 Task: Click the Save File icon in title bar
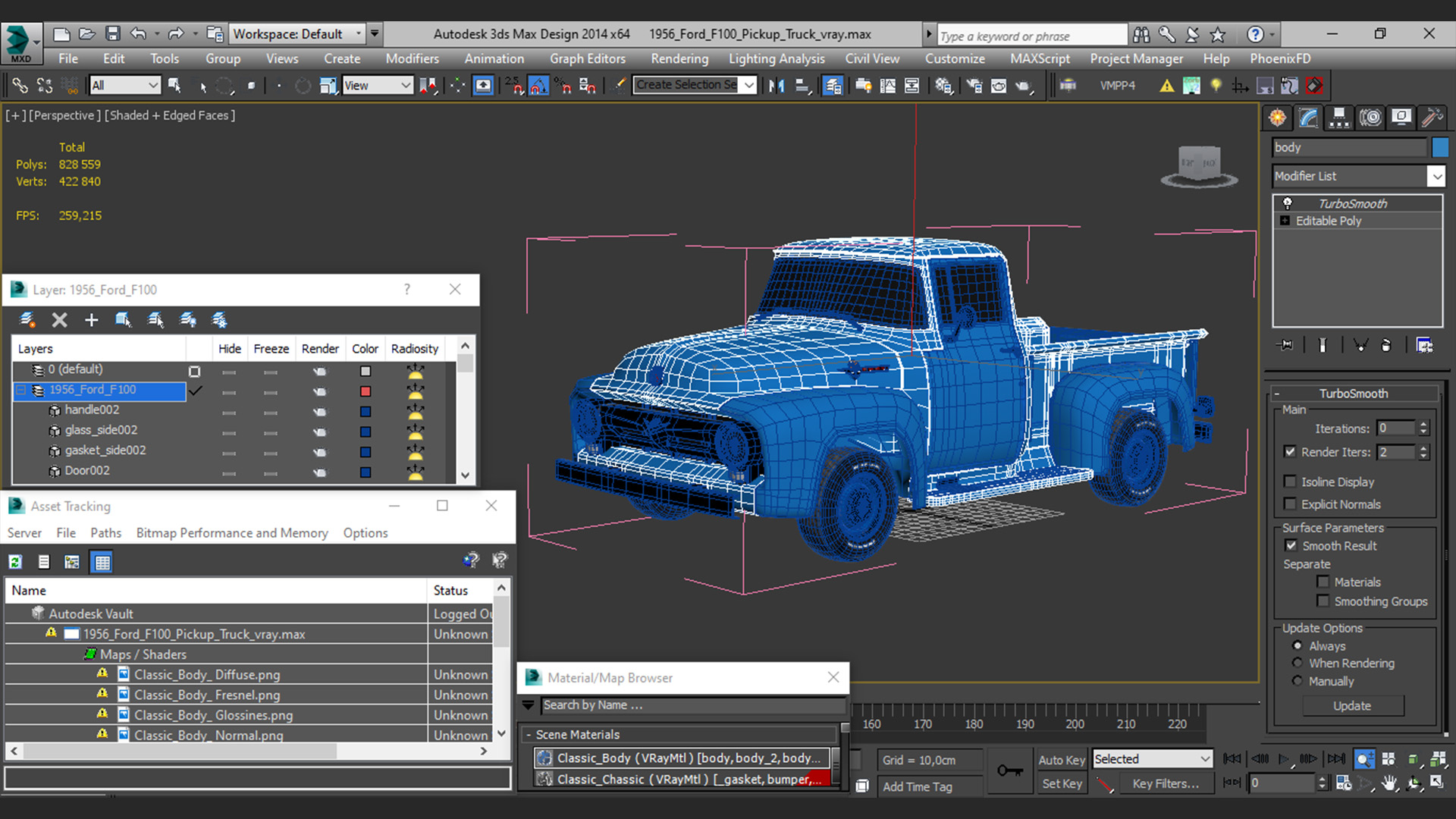[113, 33]
